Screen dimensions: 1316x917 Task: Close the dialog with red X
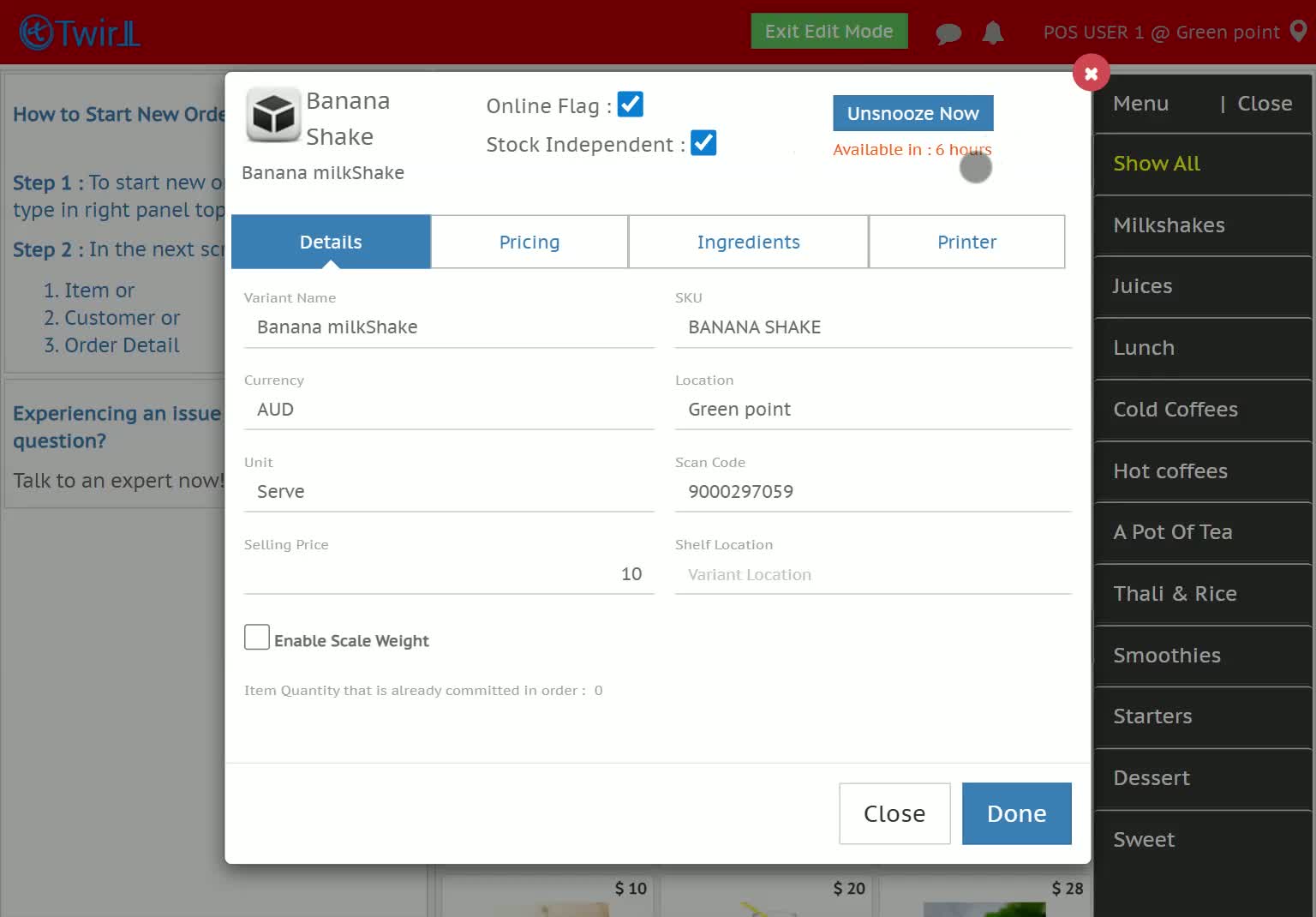coord(1091,74)
